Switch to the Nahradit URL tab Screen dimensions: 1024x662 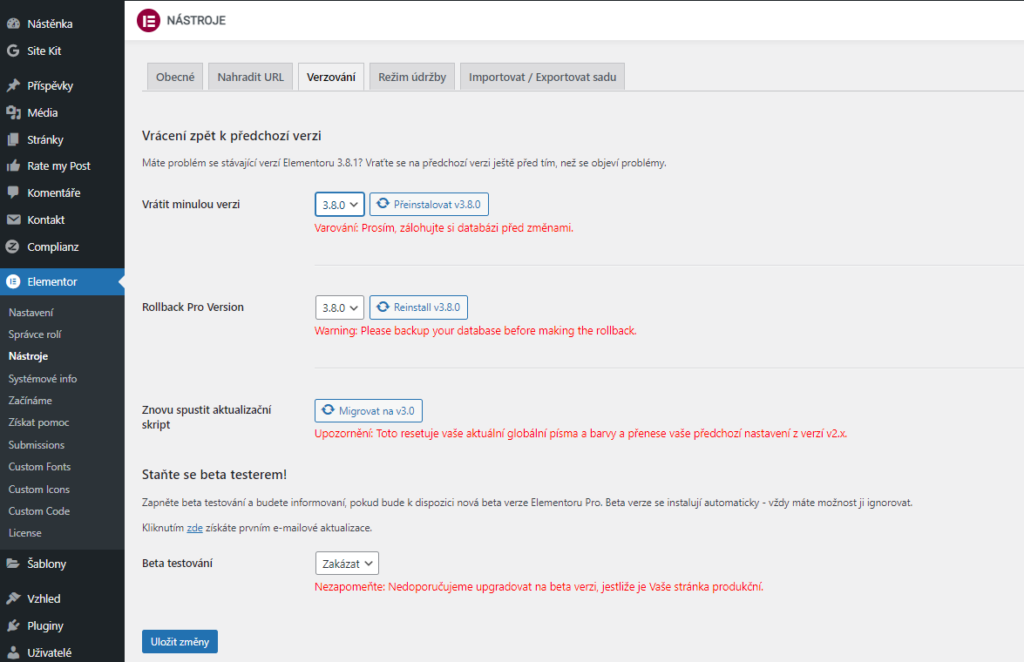(x=251, y=77)
